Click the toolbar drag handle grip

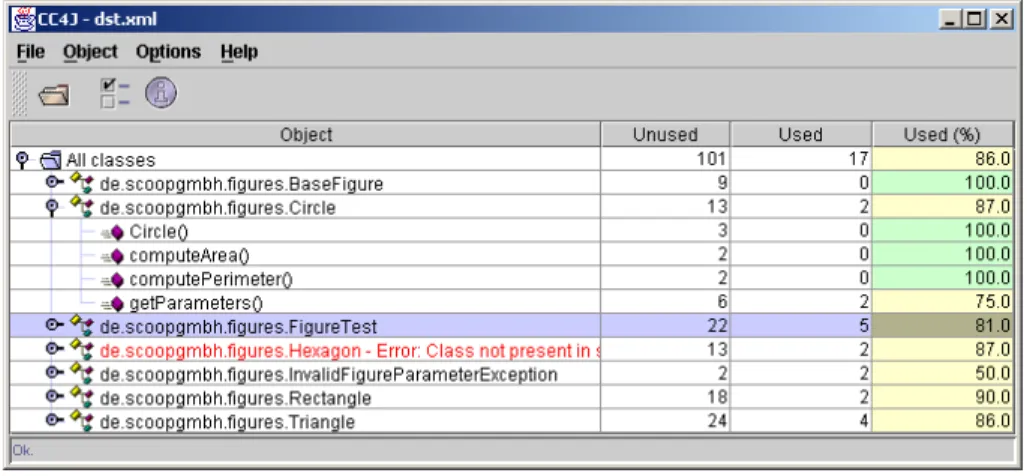(20, 93)
